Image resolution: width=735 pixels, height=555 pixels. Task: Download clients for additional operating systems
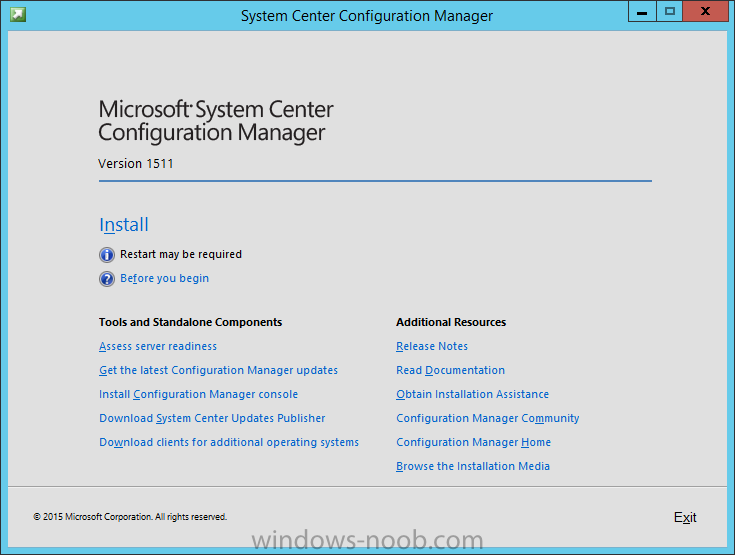click(229, 442)
